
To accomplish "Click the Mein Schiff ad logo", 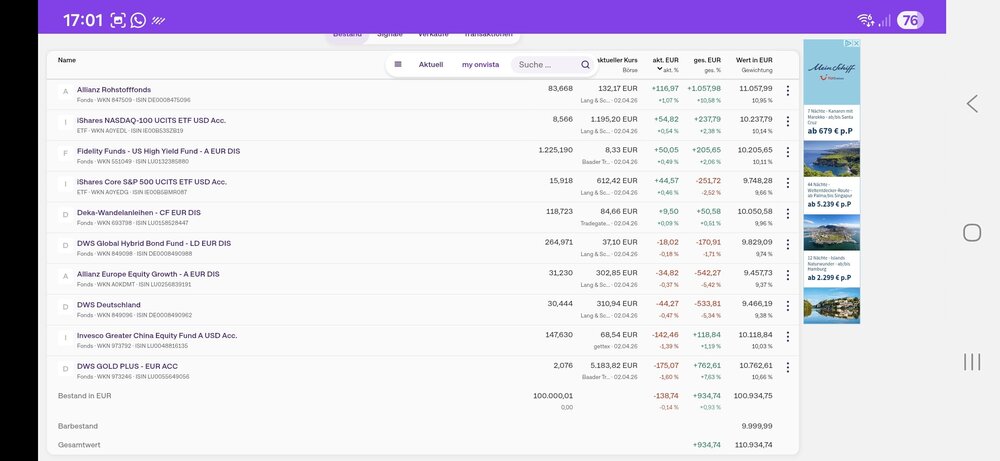I will (x=832, y=70).
